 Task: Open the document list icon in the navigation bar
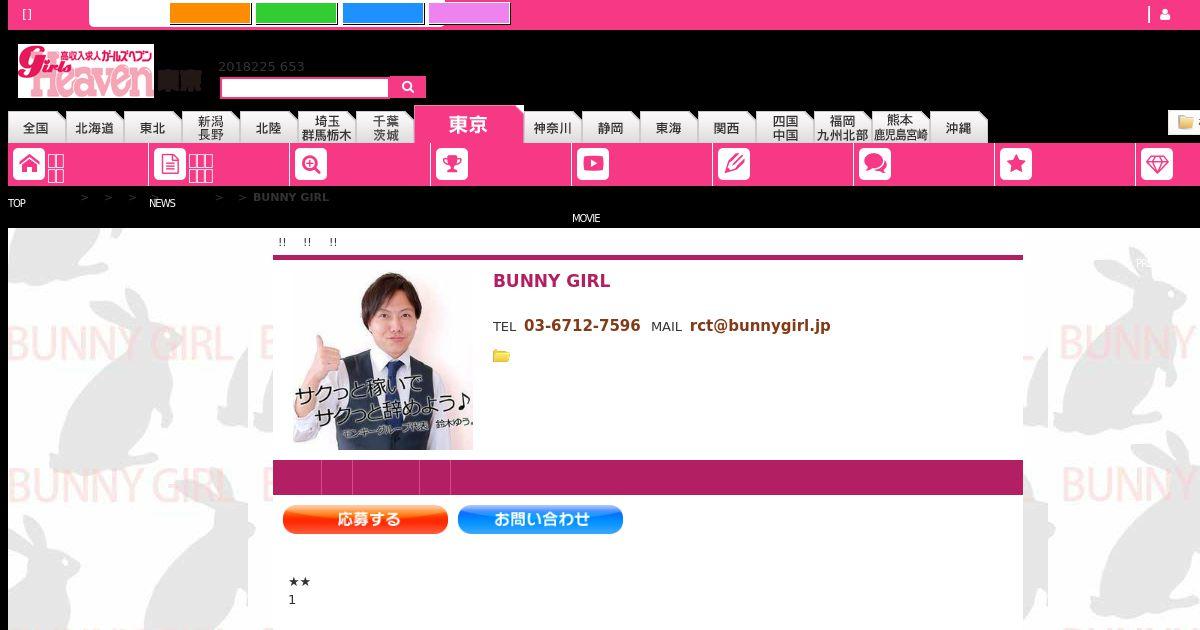[171, 164]
